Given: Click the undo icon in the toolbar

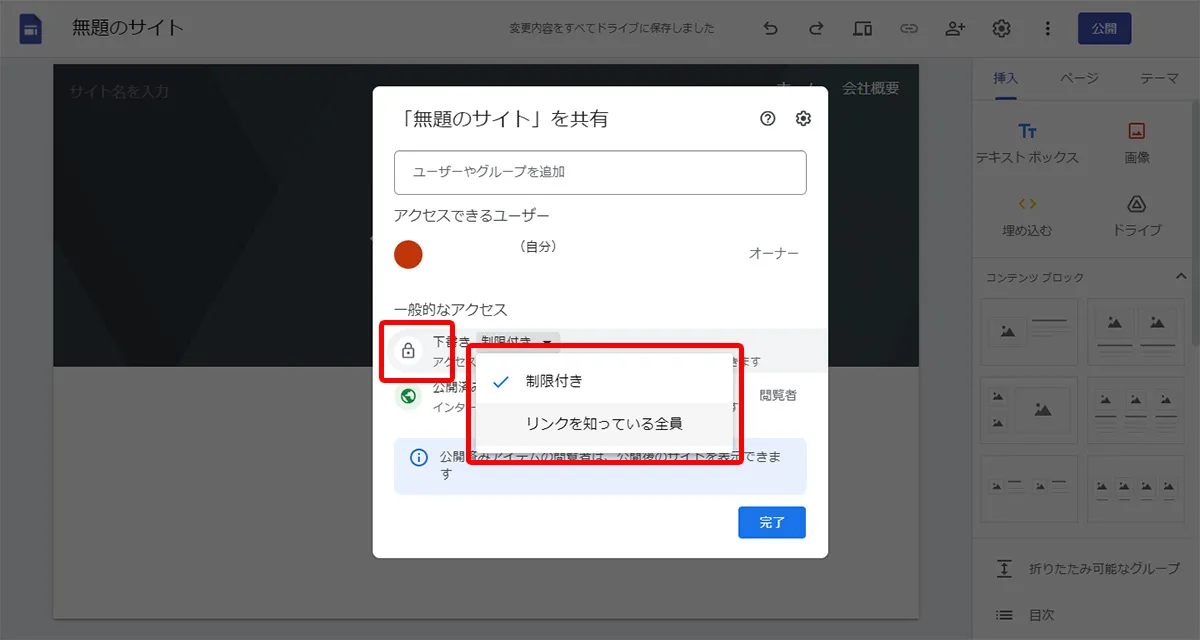Looking at the screenshot, I should (770, 28).
